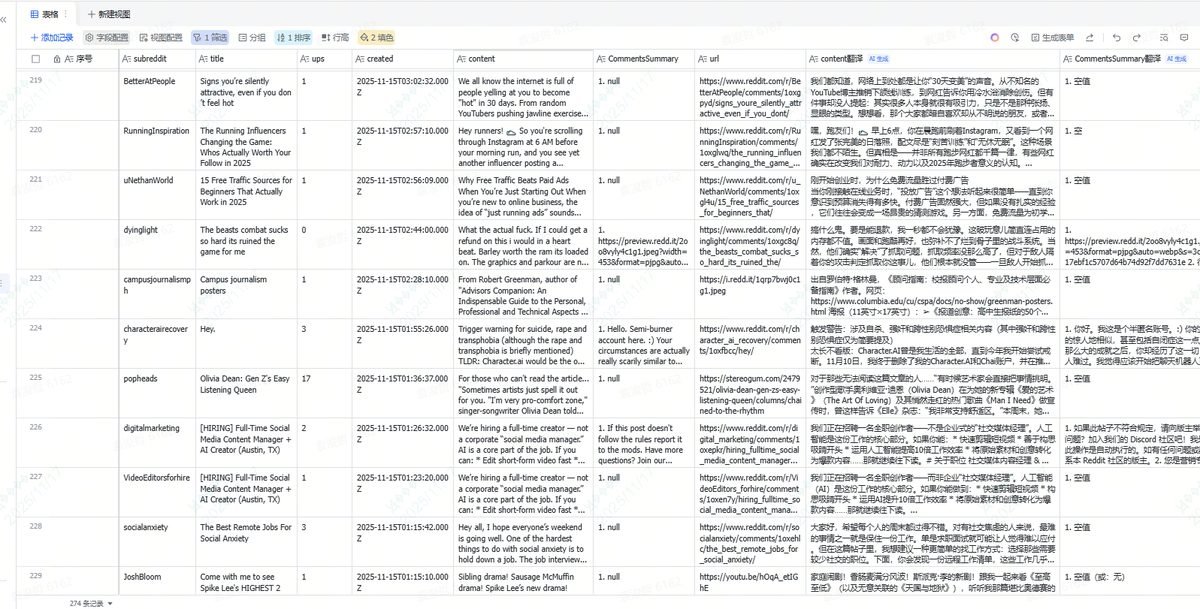Open the 2 填色 fill color settings

click(x=376, y=37)
